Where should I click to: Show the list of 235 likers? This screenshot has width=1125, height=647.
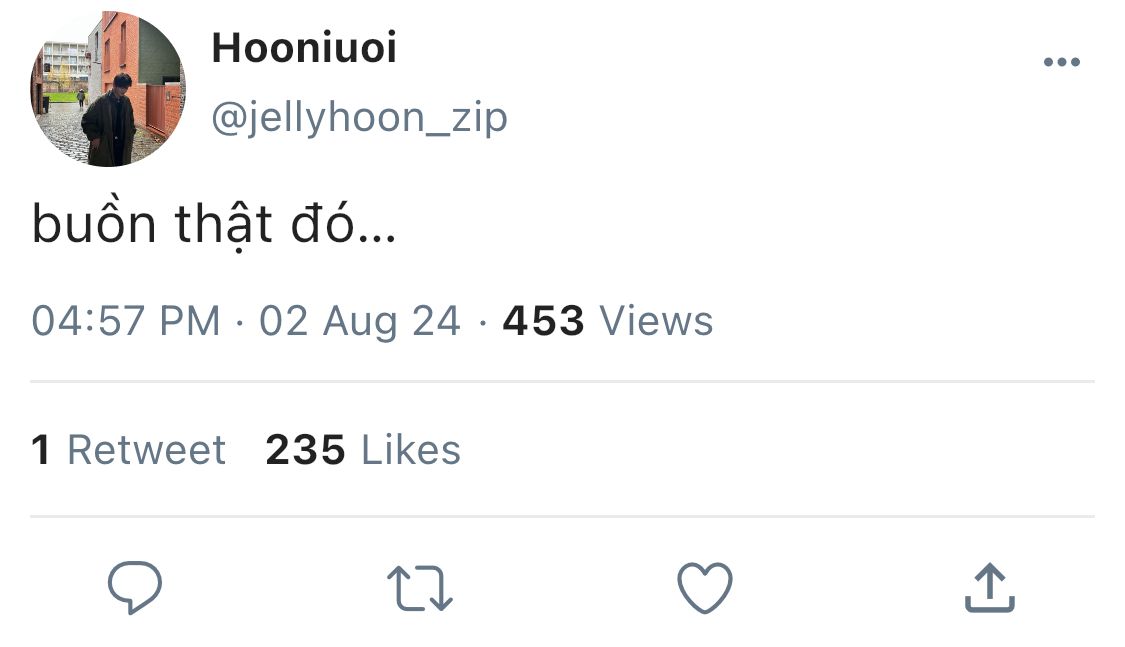(x=363, y=450)
